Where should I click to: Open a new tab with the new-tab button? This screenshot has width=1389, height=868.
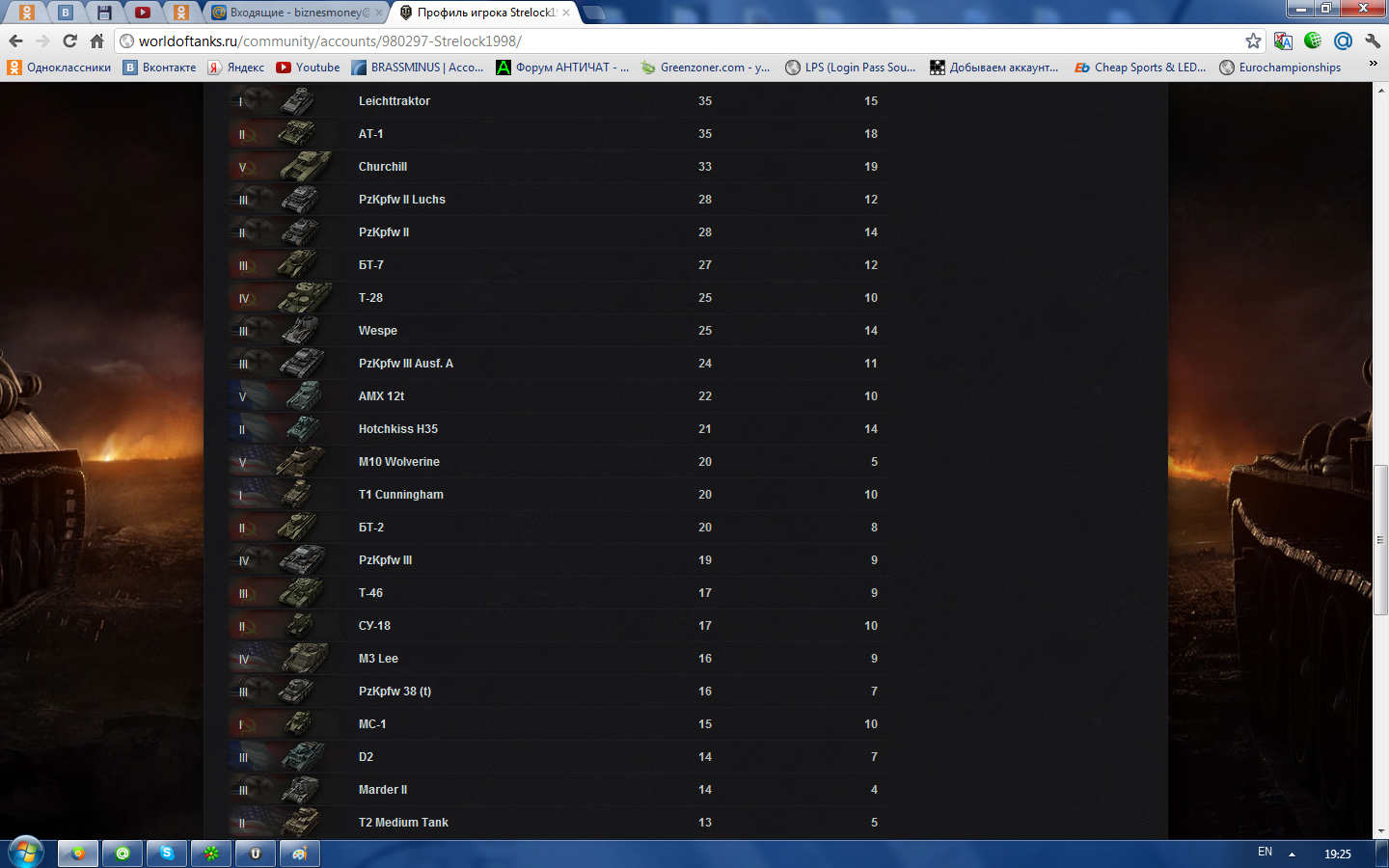594,13
